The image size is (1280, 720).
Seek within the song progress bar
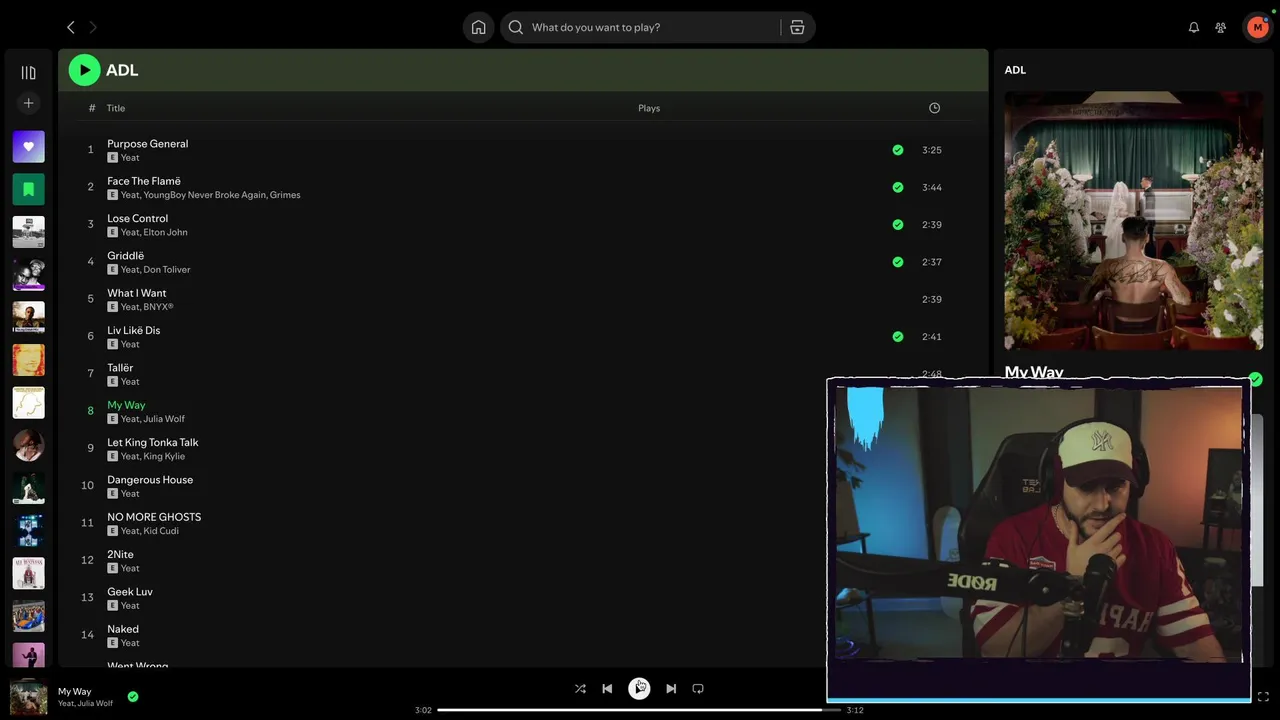point(639,710)
